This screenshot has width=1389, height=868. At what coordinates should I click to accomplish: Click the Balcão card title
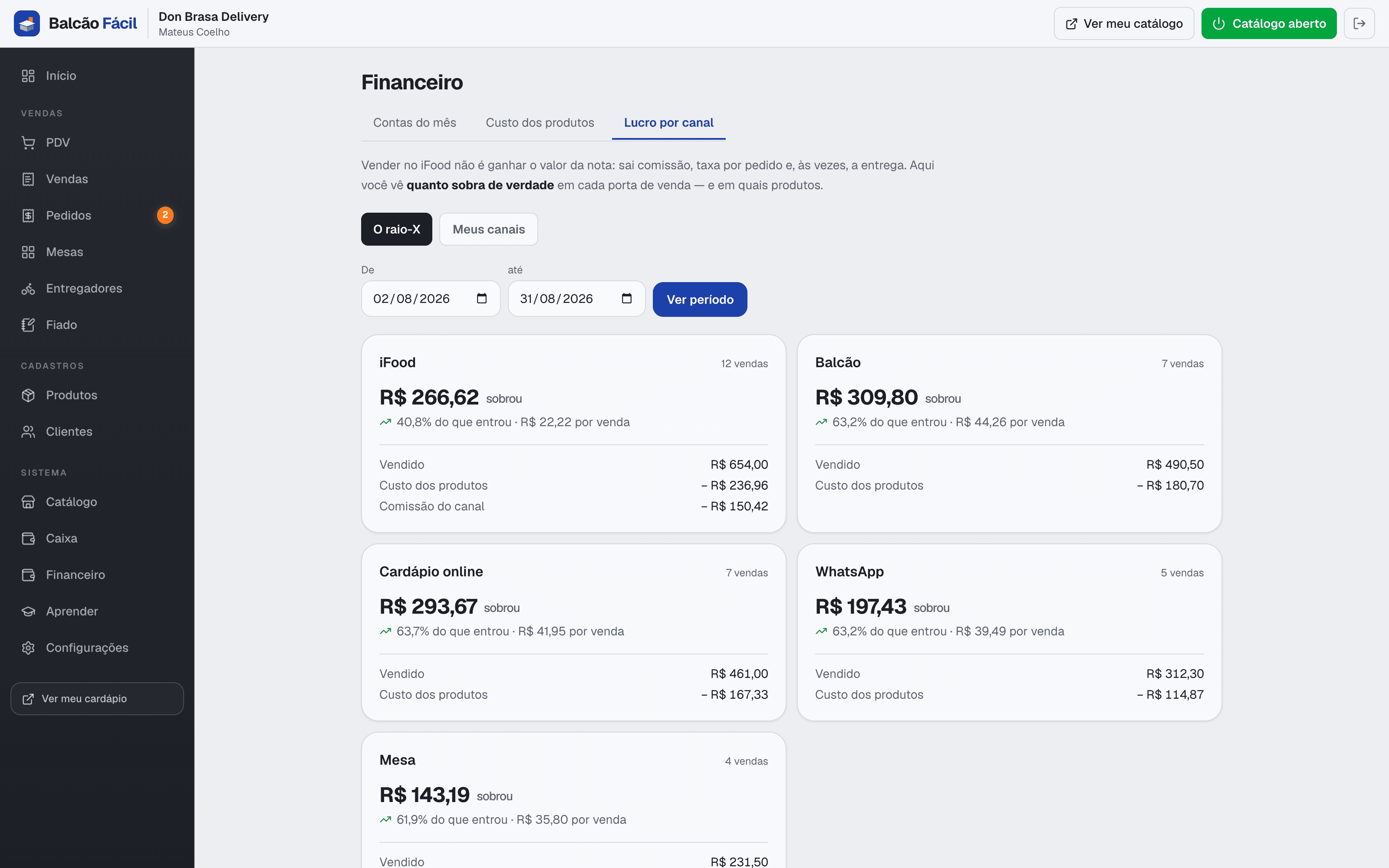(838, 363)
